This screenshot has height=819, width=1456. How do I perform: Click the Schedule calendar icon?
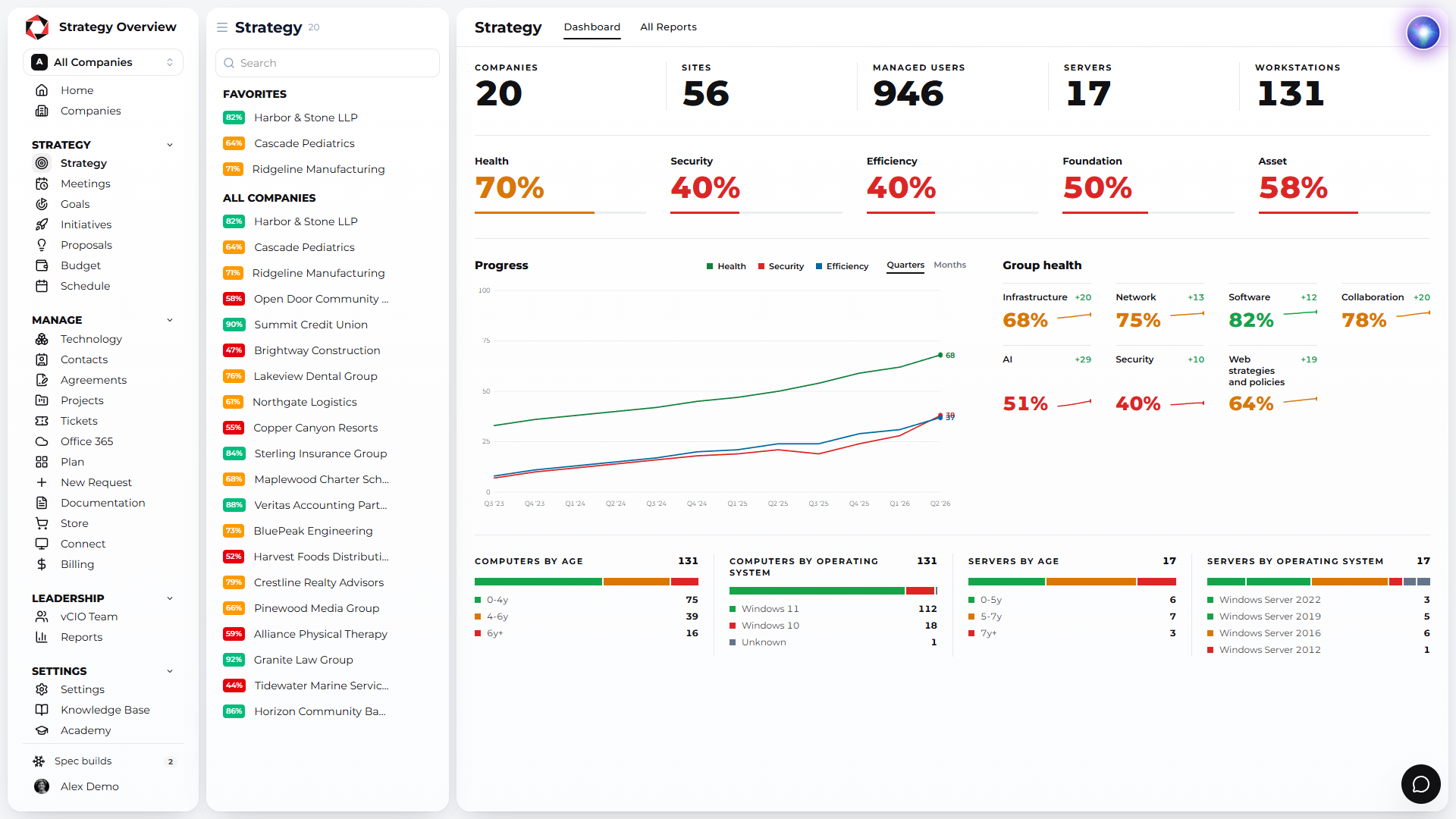click(42, 286)
